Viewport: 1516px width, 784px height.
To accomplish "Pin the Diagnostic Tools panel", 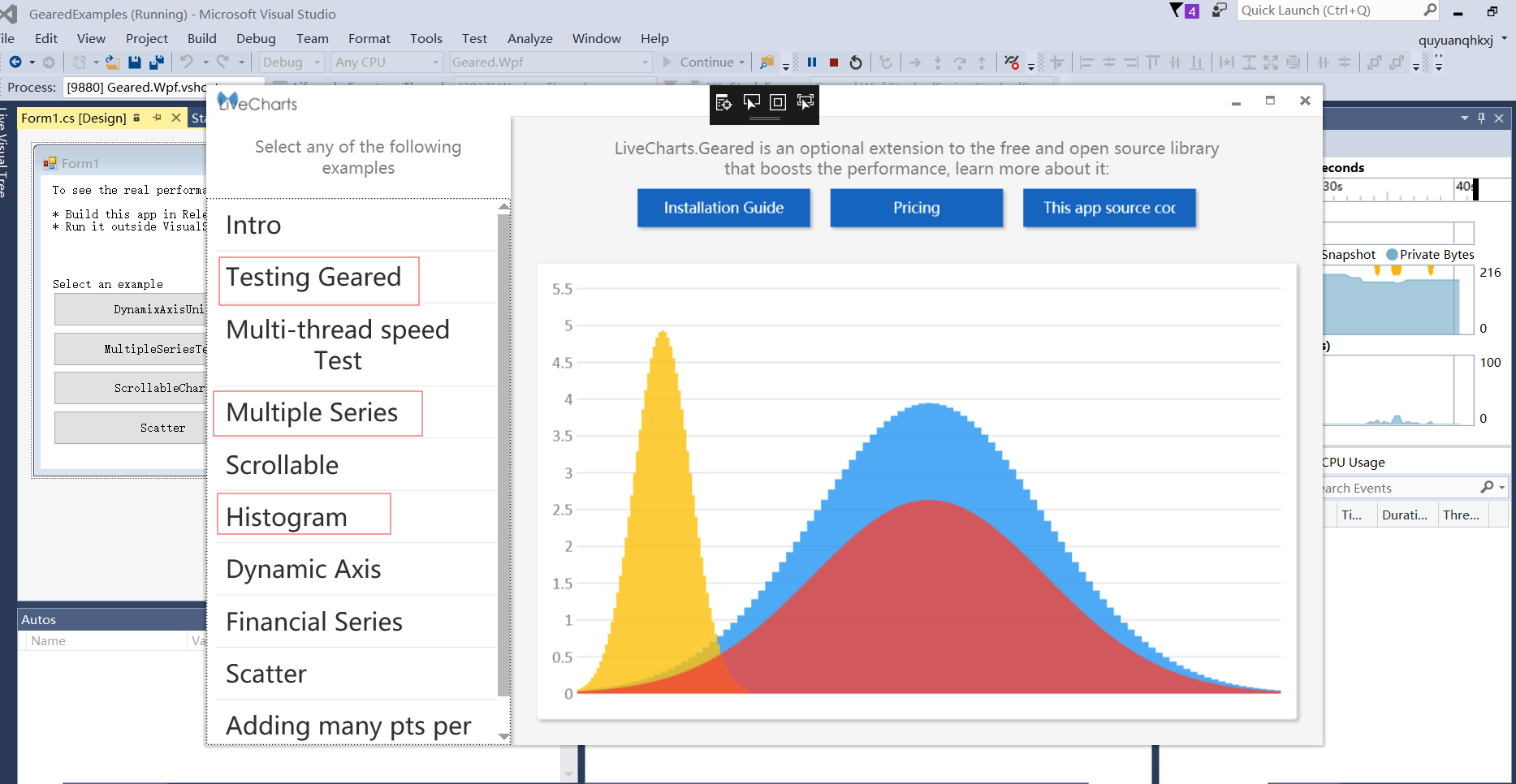I will (x=1481, y=118).
